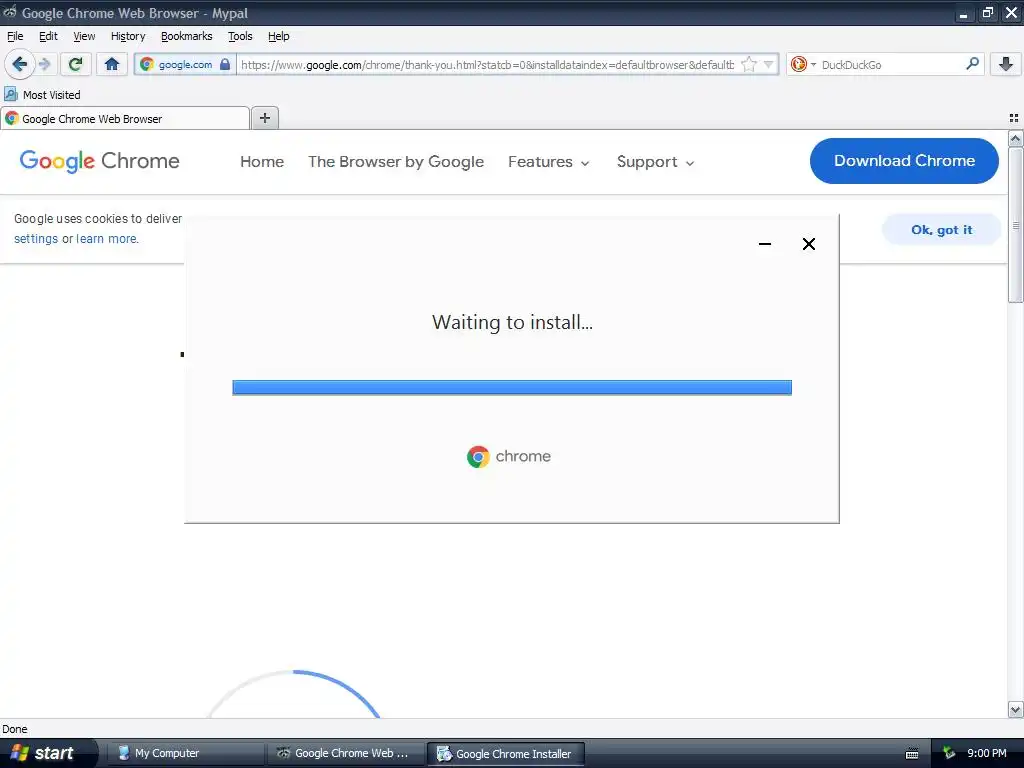The height and width of the screenshot is (768, 1024).
Task: Open the Most Visited bookmarks folder
Action: point(42,95)
